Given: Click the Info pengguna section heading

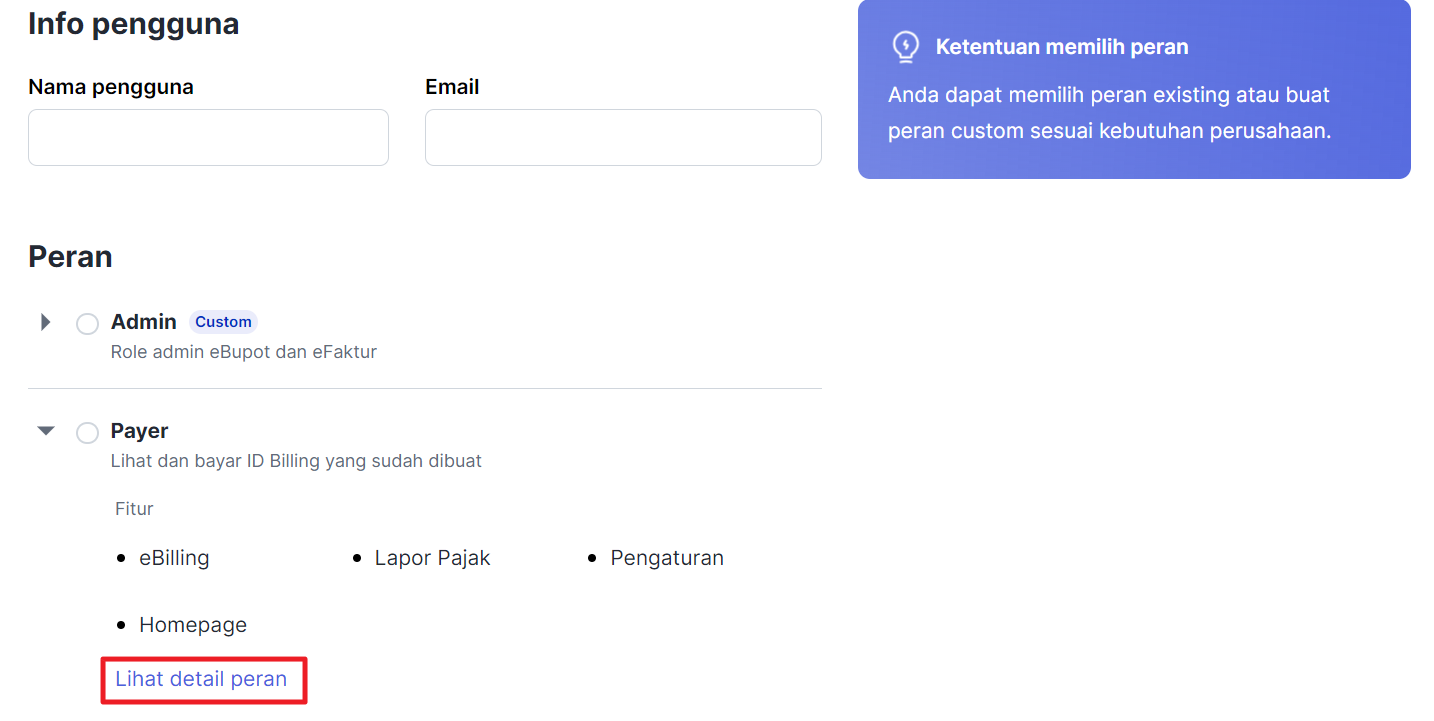Looking at the screenshot, I should click(x=133, y=23).
